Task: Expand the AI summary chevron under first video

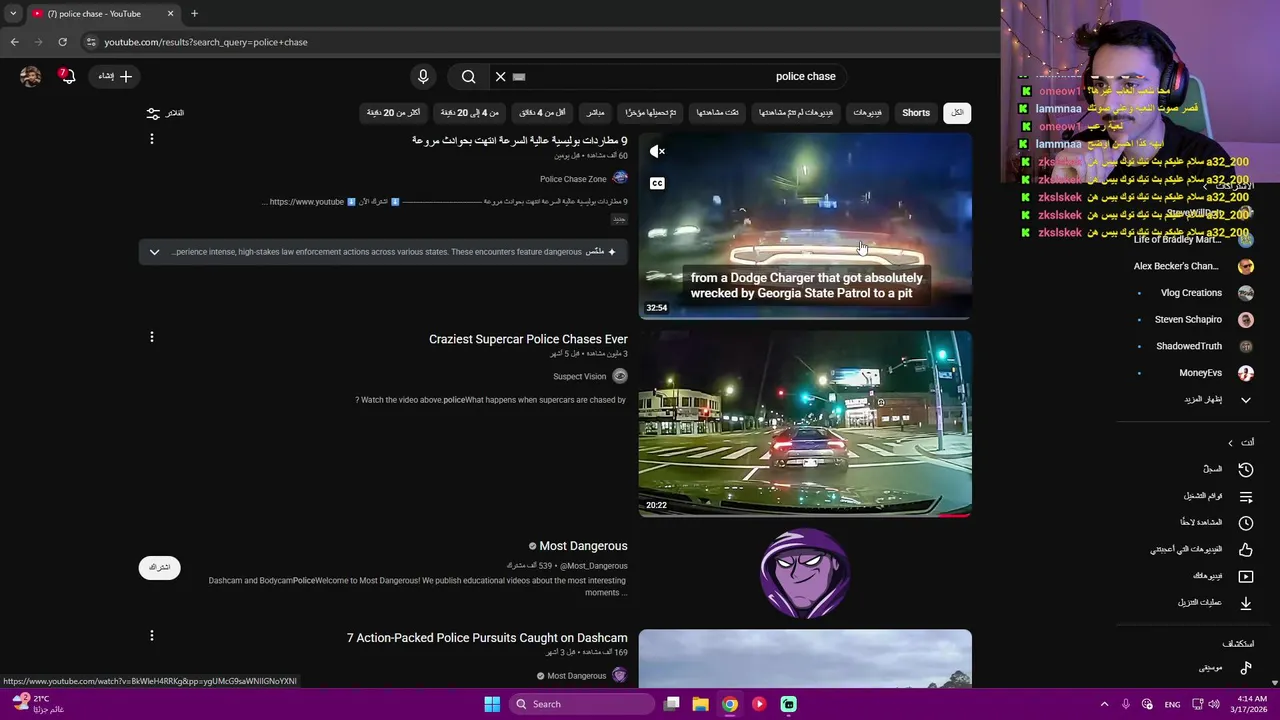Action: point(154,252)
